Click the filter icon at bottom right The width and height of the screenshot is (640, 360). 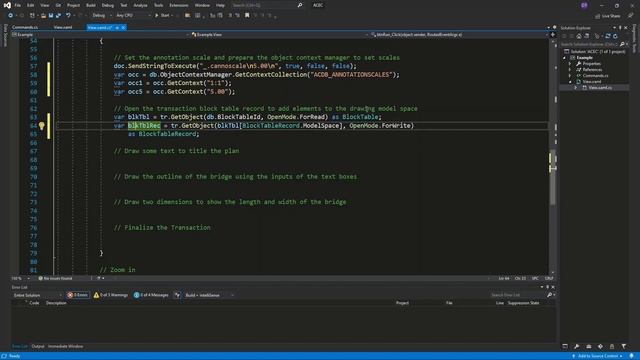coord(624,346)
